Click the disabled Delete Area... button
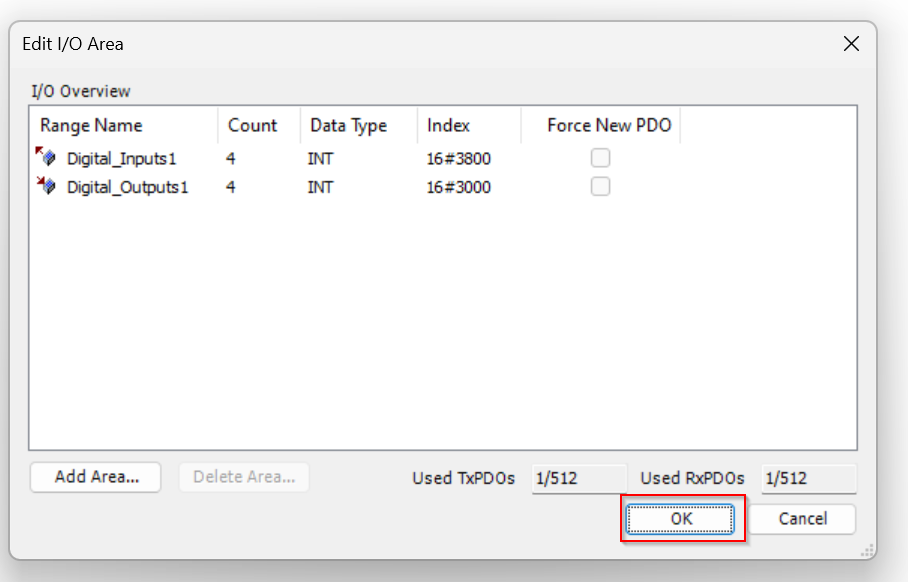Viewport: 908px width, 582px height. click(x=244, y=477)
